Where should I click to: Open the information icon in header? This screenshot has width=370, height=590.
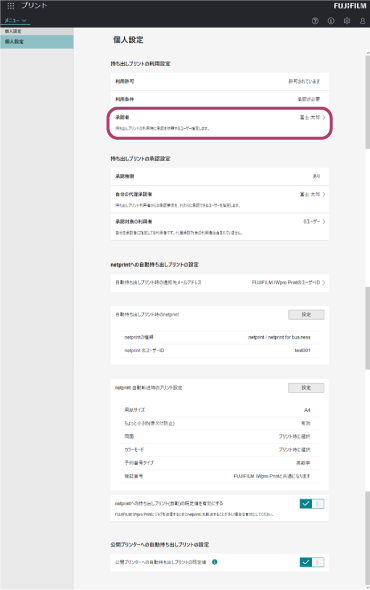point(331,21)
